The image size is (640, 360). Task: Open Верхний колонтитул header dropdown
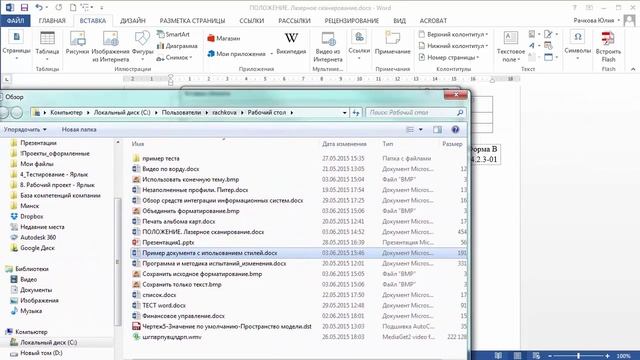[453, 34]
